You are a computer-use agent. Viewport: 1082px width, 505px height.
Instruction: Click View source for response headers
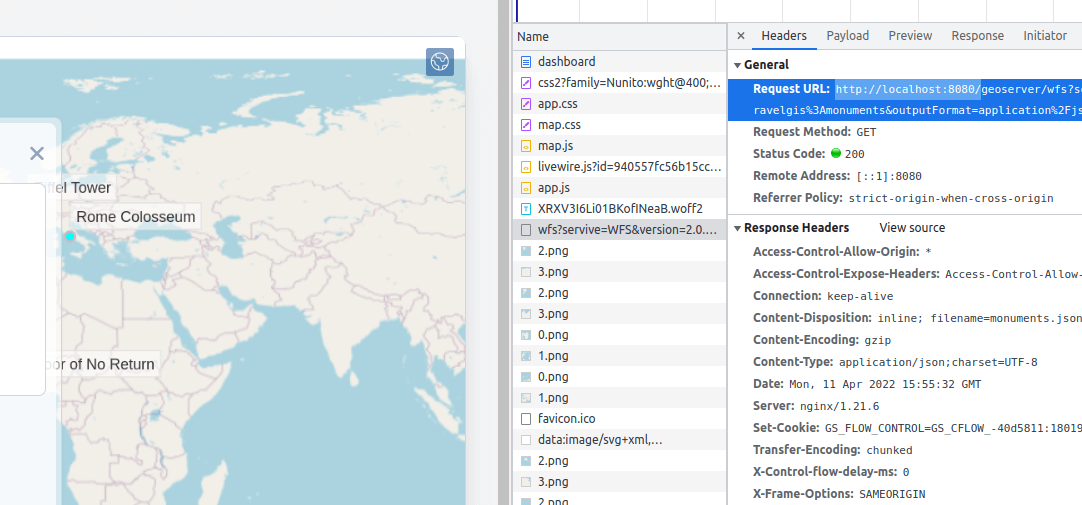tap(912, 228)
